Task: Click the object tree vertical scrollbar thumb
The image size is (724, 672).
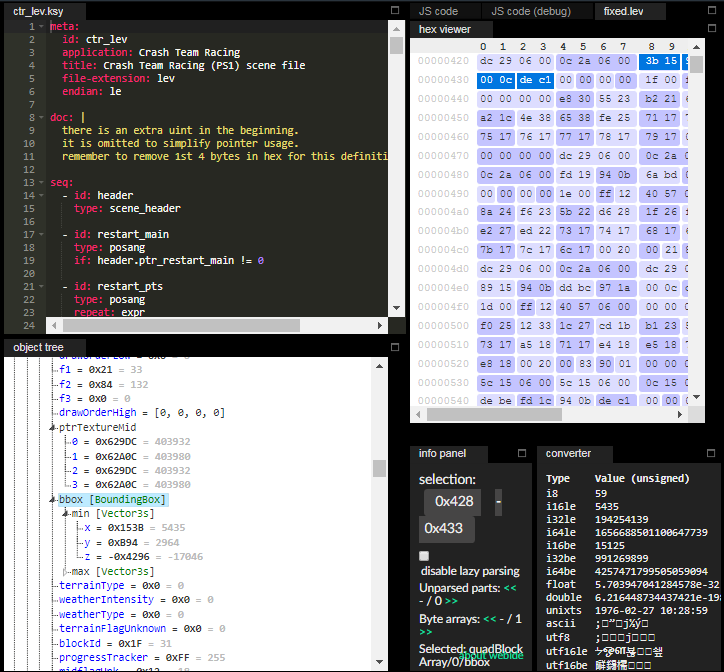Action: tap(380, 468)
